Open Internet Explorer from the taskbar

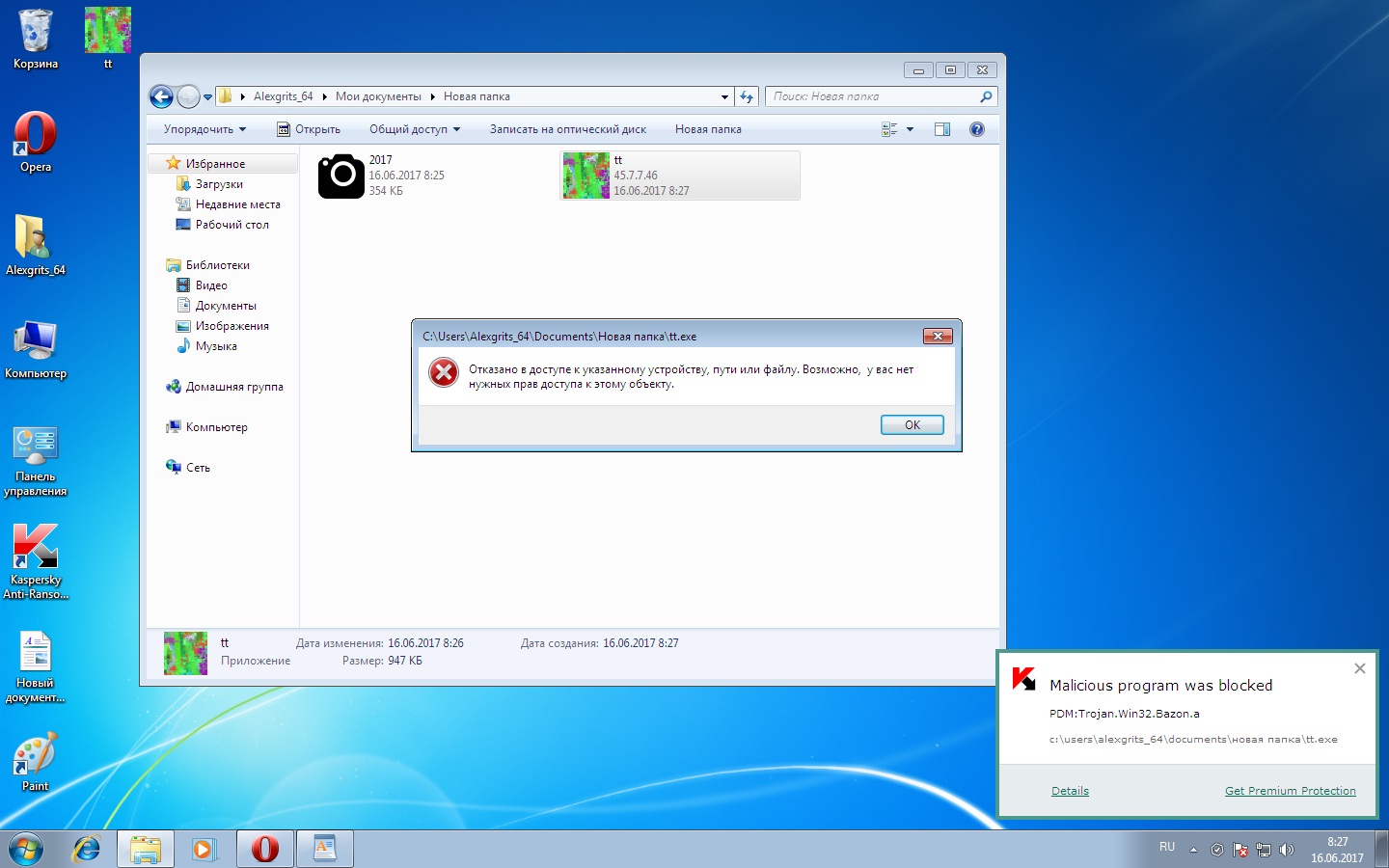(87, 849)
